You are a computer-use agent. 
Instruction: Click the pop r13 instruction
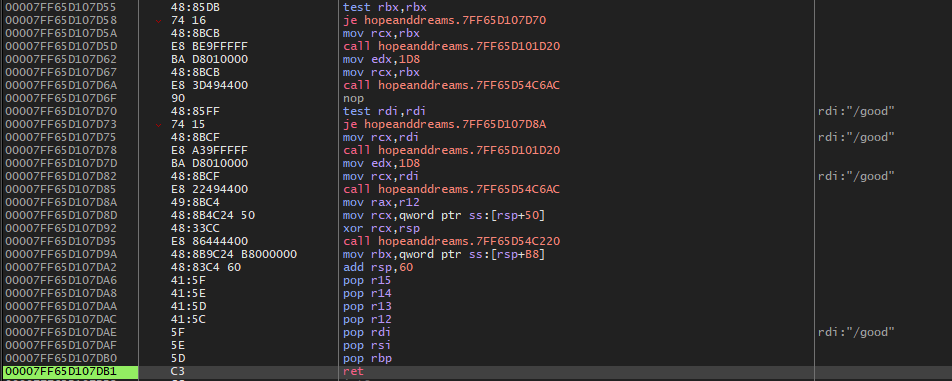[x=367, y=307]
